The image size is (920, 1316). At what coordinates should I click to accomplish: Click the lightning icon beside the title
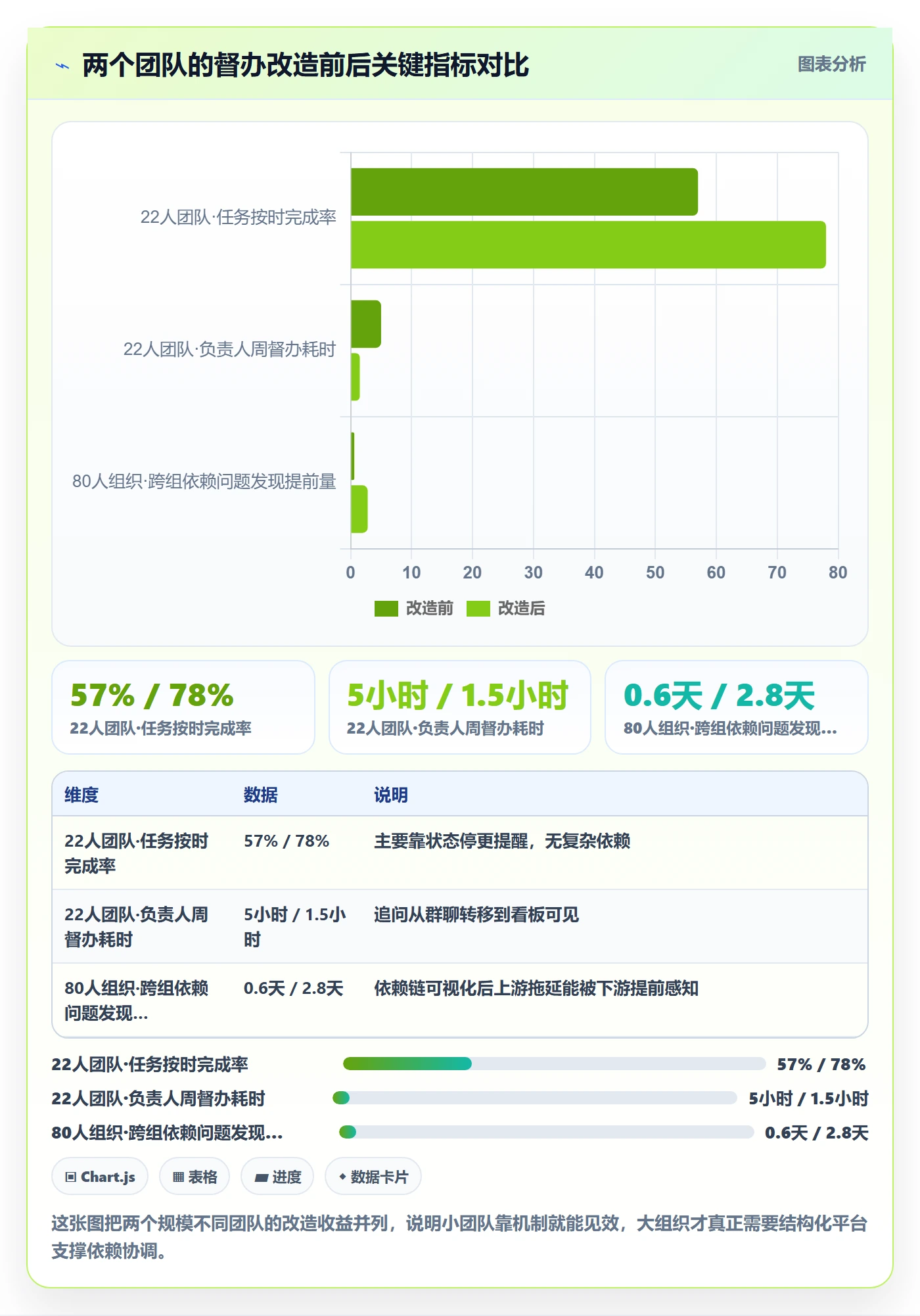click(62, 66)
